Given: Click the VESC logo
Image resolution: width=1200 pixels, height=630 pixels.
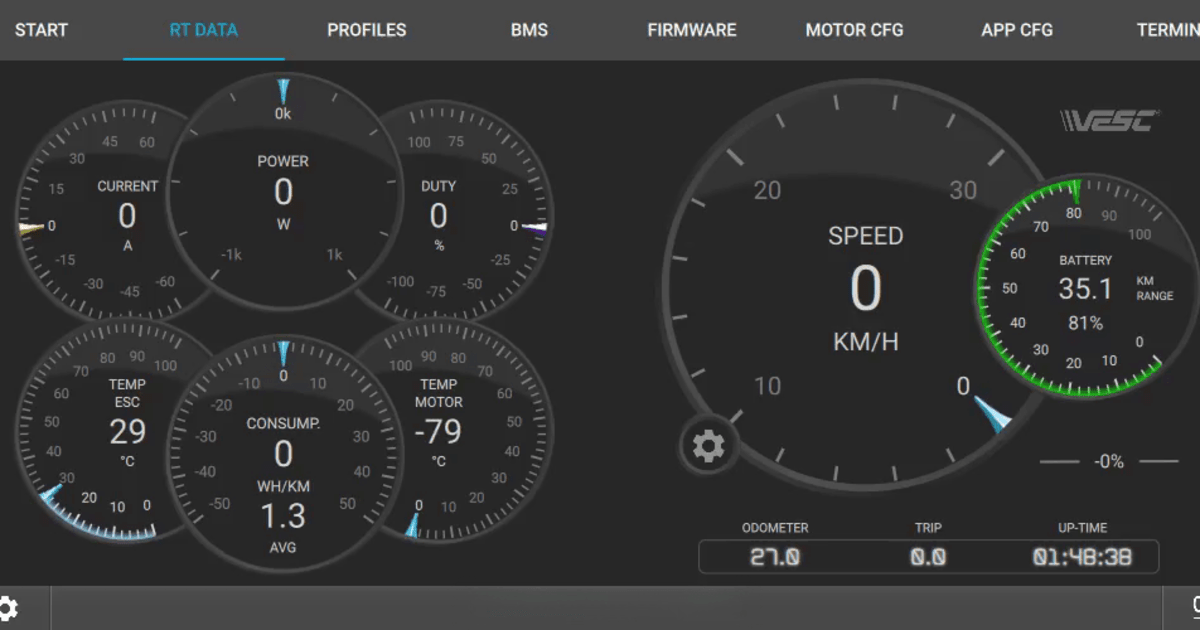Looking at the screenshot, I should click(1109, 121).
